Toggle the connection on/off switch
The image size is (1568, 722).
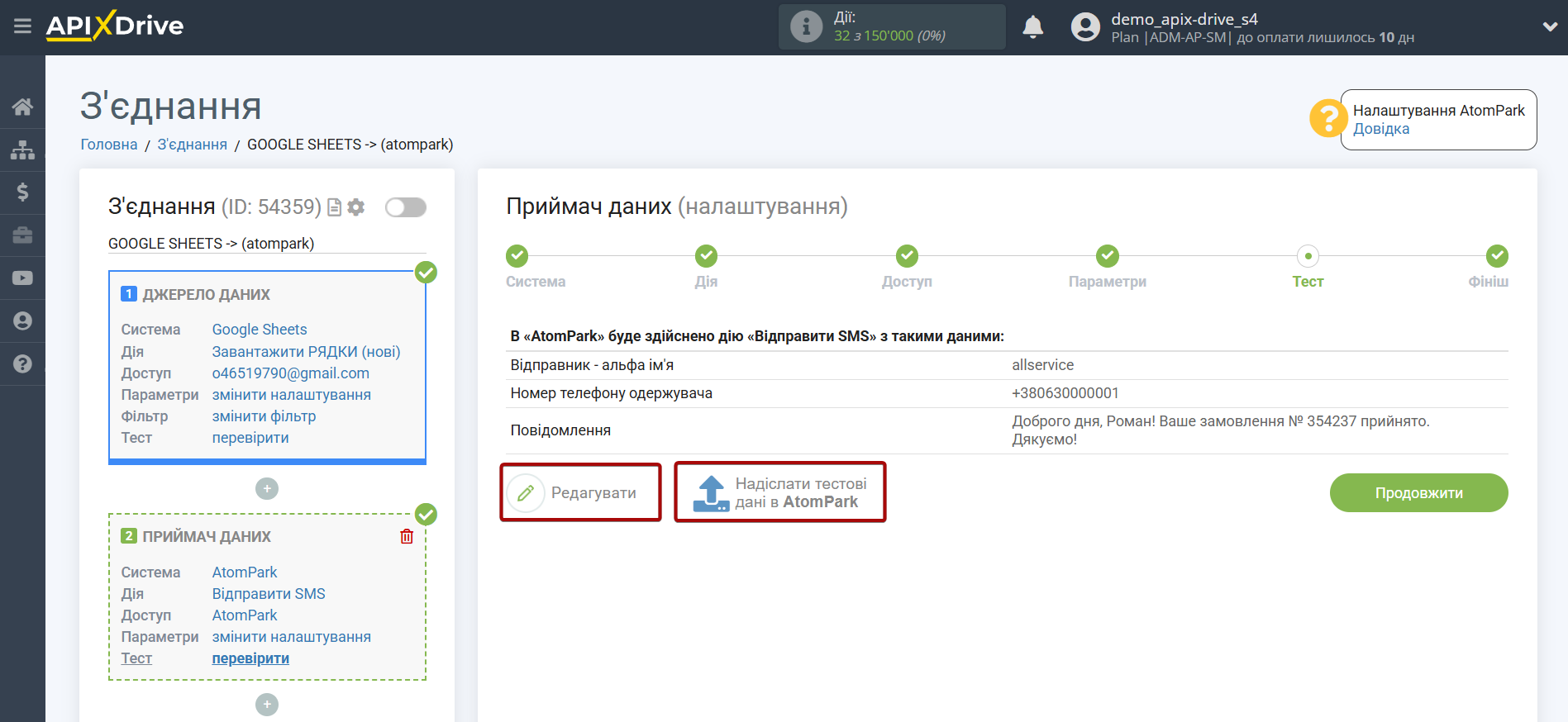[406, 207]
